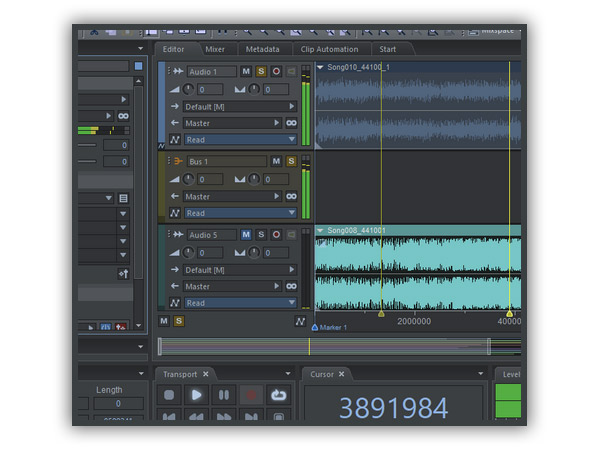
Task: Open Bus 1 output Master selector
Action: [232, 197]
